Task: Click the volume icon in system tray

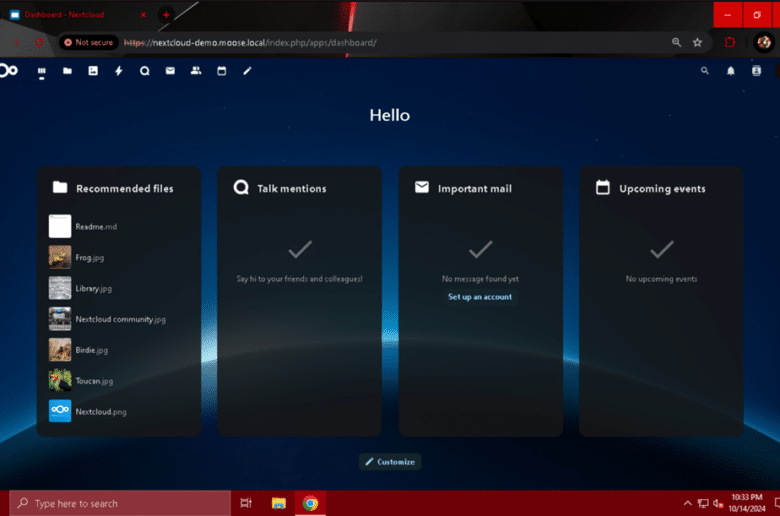Action: 718,504
